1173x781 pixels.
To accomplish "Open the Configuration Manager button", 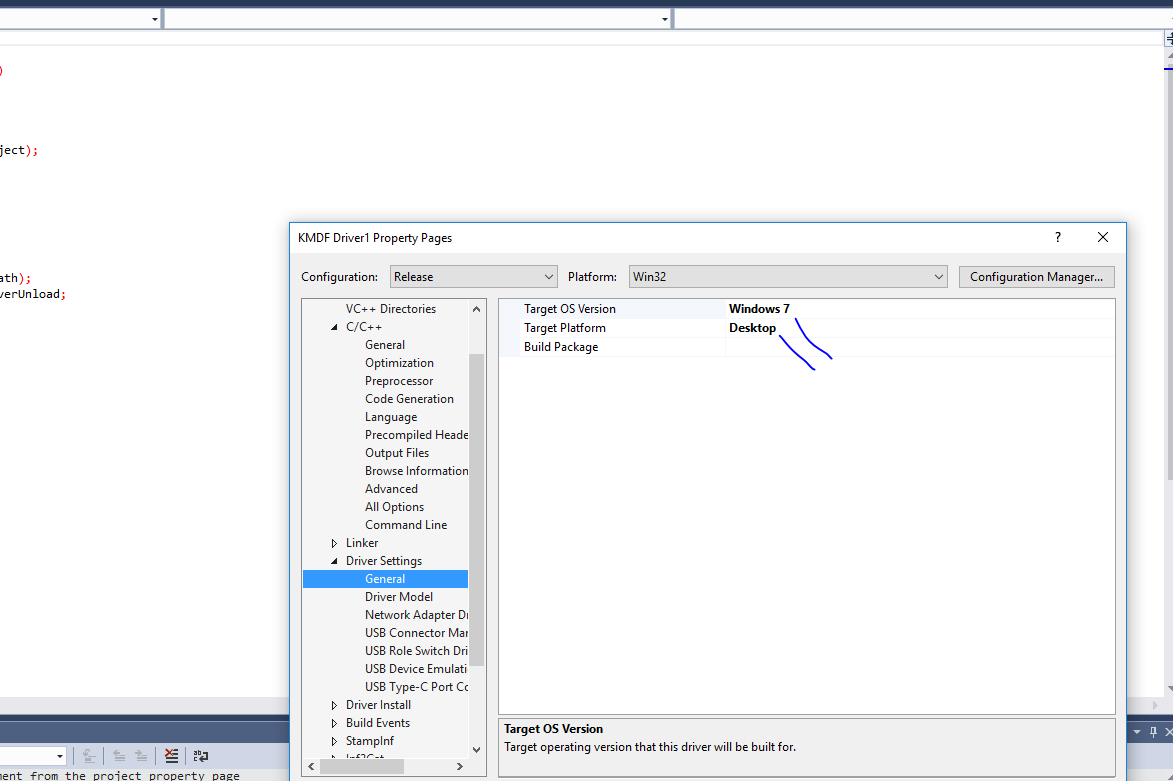I will (x=1036, y=277).
